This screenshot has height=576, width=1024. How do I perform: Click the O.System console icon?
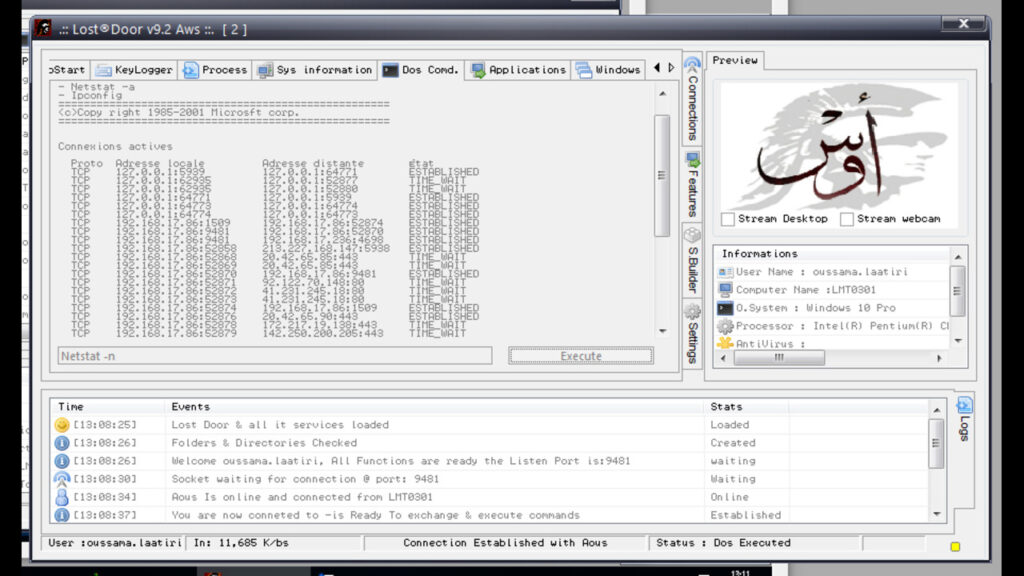click(725, 308)
